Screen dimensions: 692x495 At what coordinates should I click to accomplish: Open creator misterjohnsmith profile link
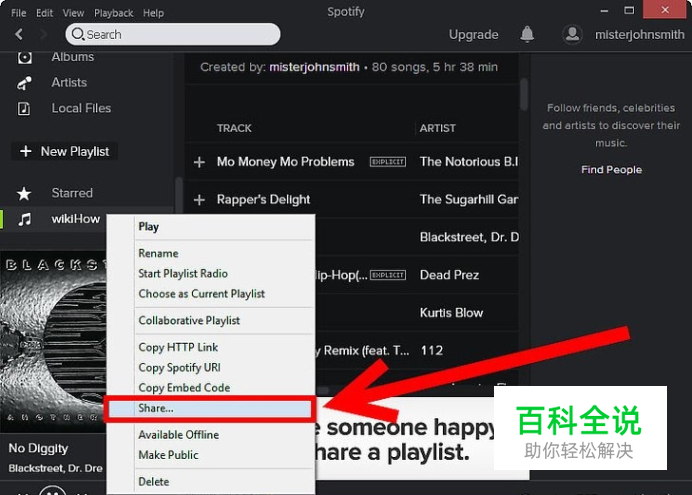(314, 67)
